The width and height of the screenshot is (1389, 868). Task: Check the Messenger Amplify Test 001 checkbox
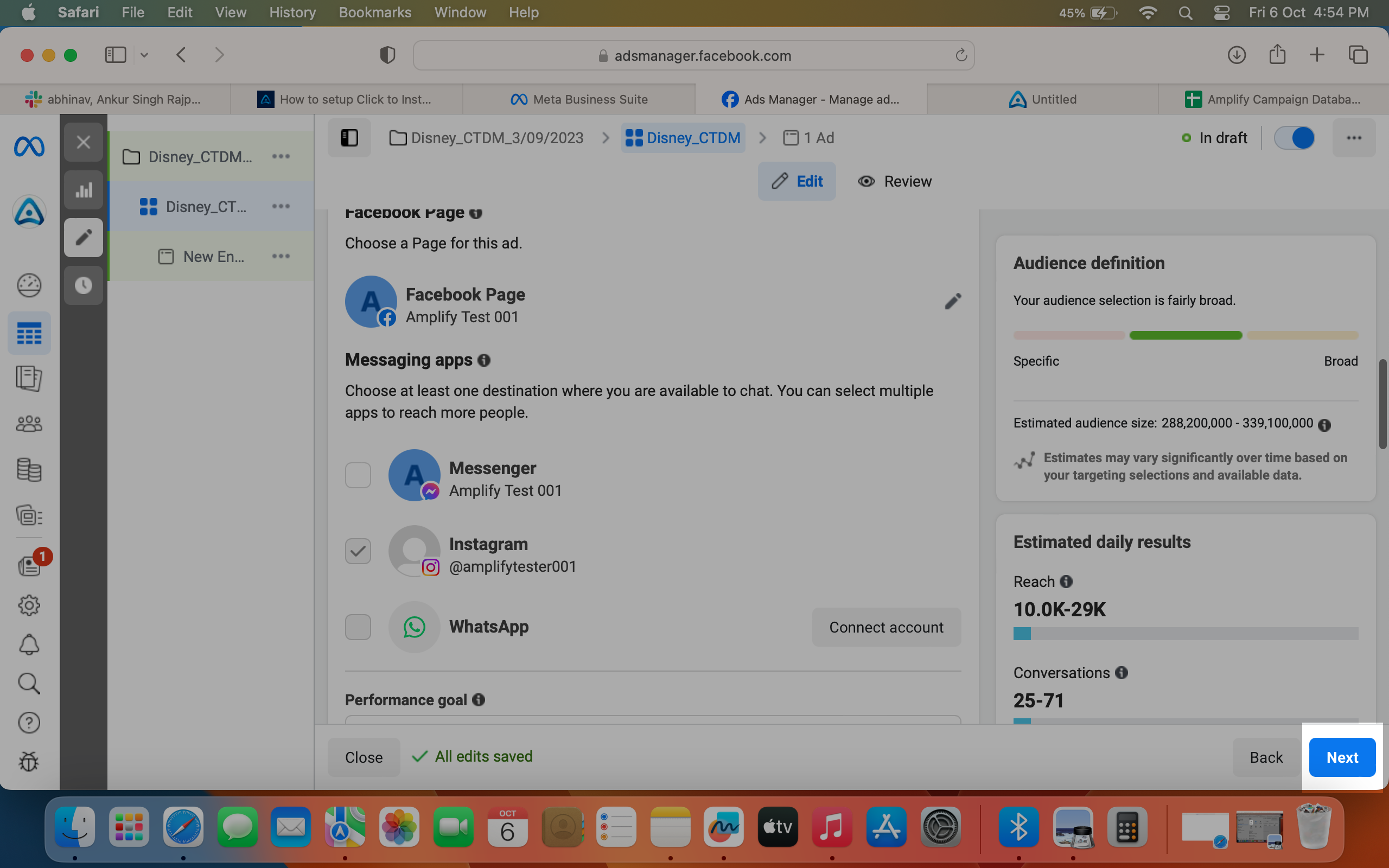(x=358, y=475)
